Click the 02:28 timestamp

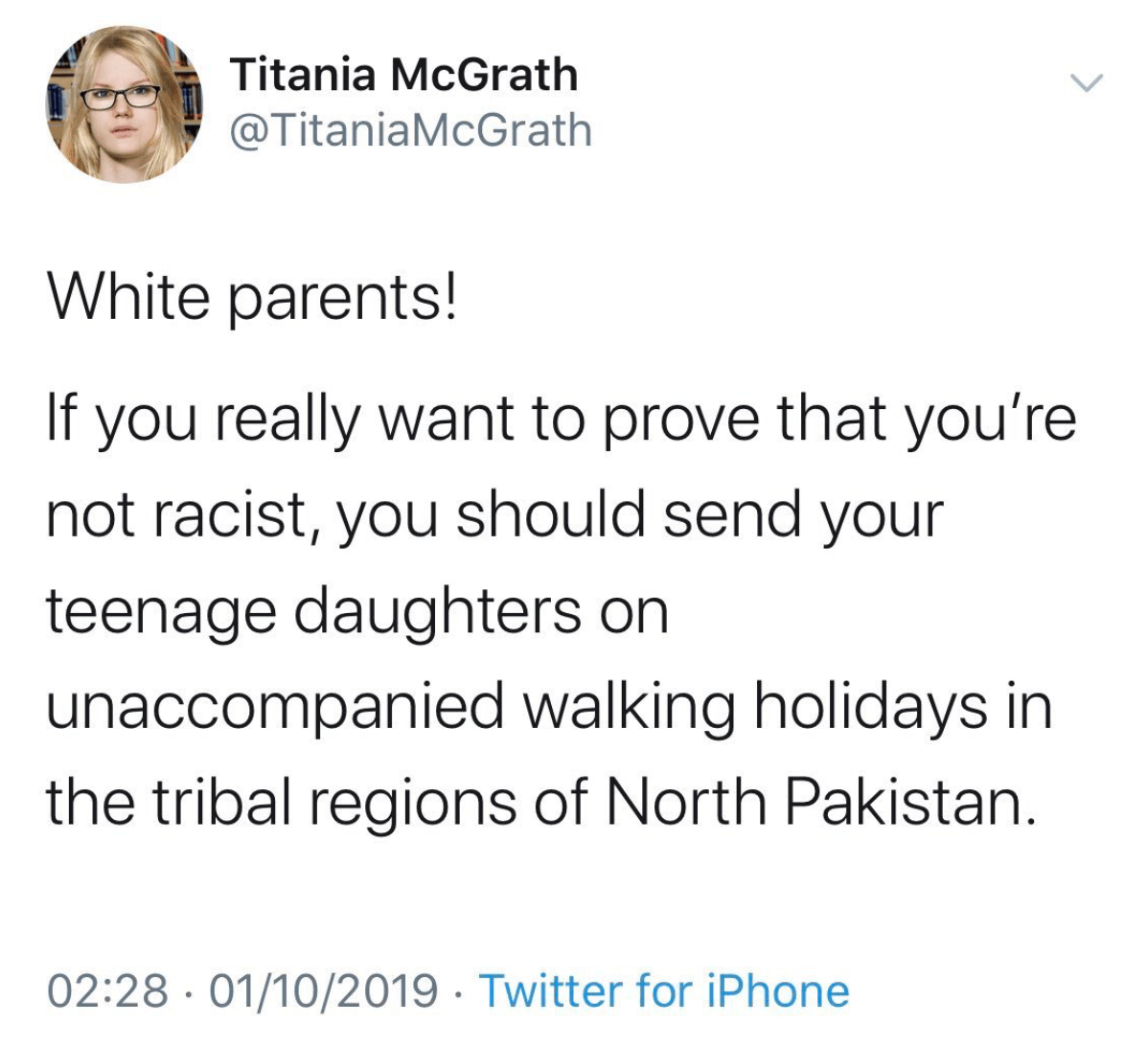(107, 990)
